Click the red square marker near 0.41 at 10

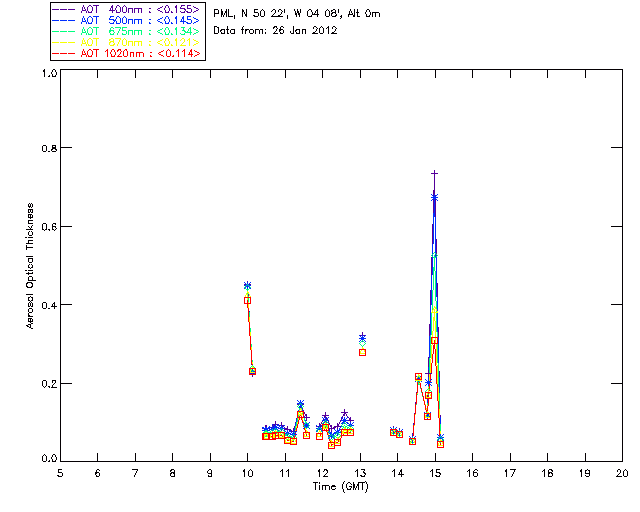[247, 301]
